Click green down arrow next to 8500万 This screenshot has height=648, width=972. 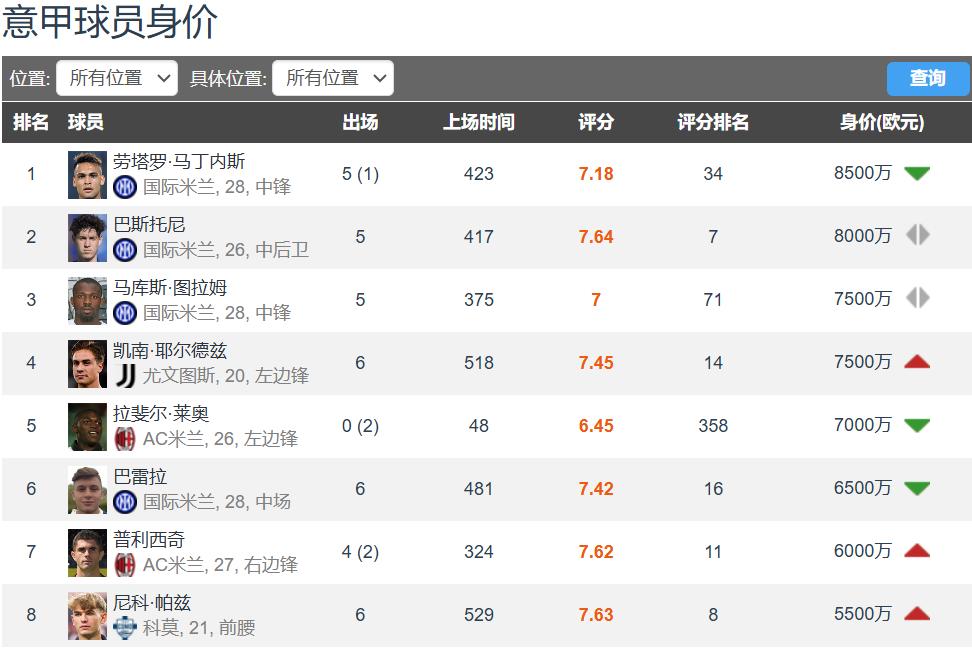click(917, 173)
